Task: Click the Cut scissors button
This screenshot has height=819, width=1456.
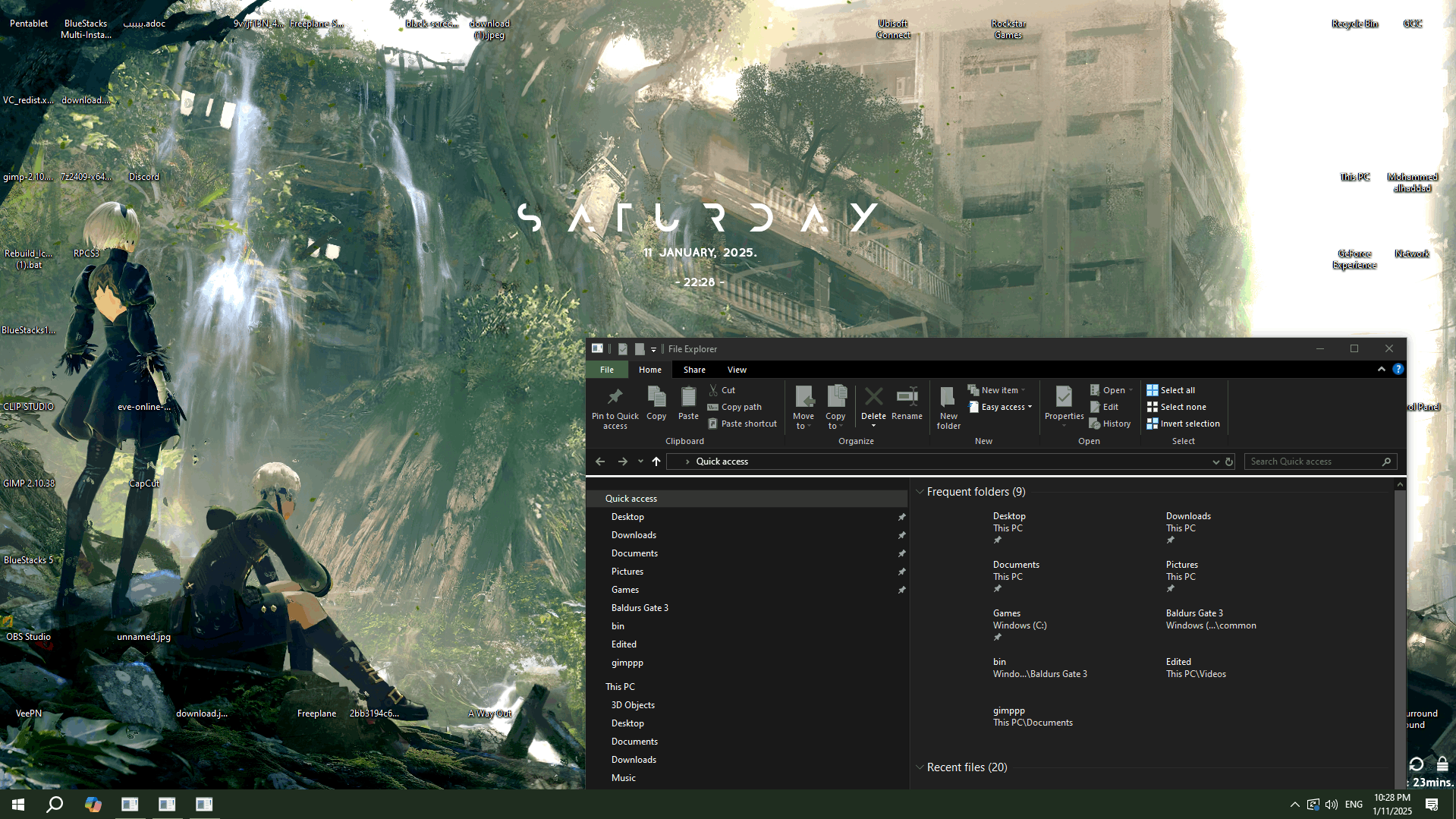Action: click(x=722, y=390)
